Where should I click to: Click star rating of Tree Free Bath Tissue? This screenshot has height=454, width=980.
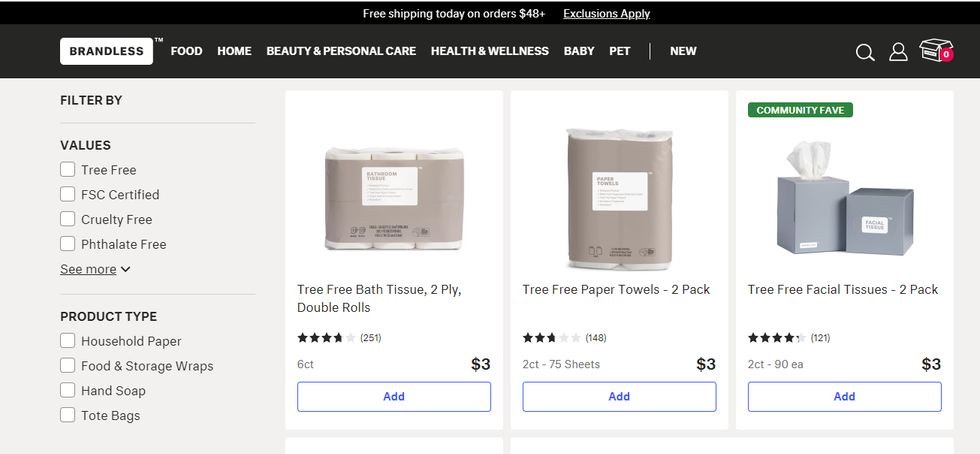click(320, 338)
